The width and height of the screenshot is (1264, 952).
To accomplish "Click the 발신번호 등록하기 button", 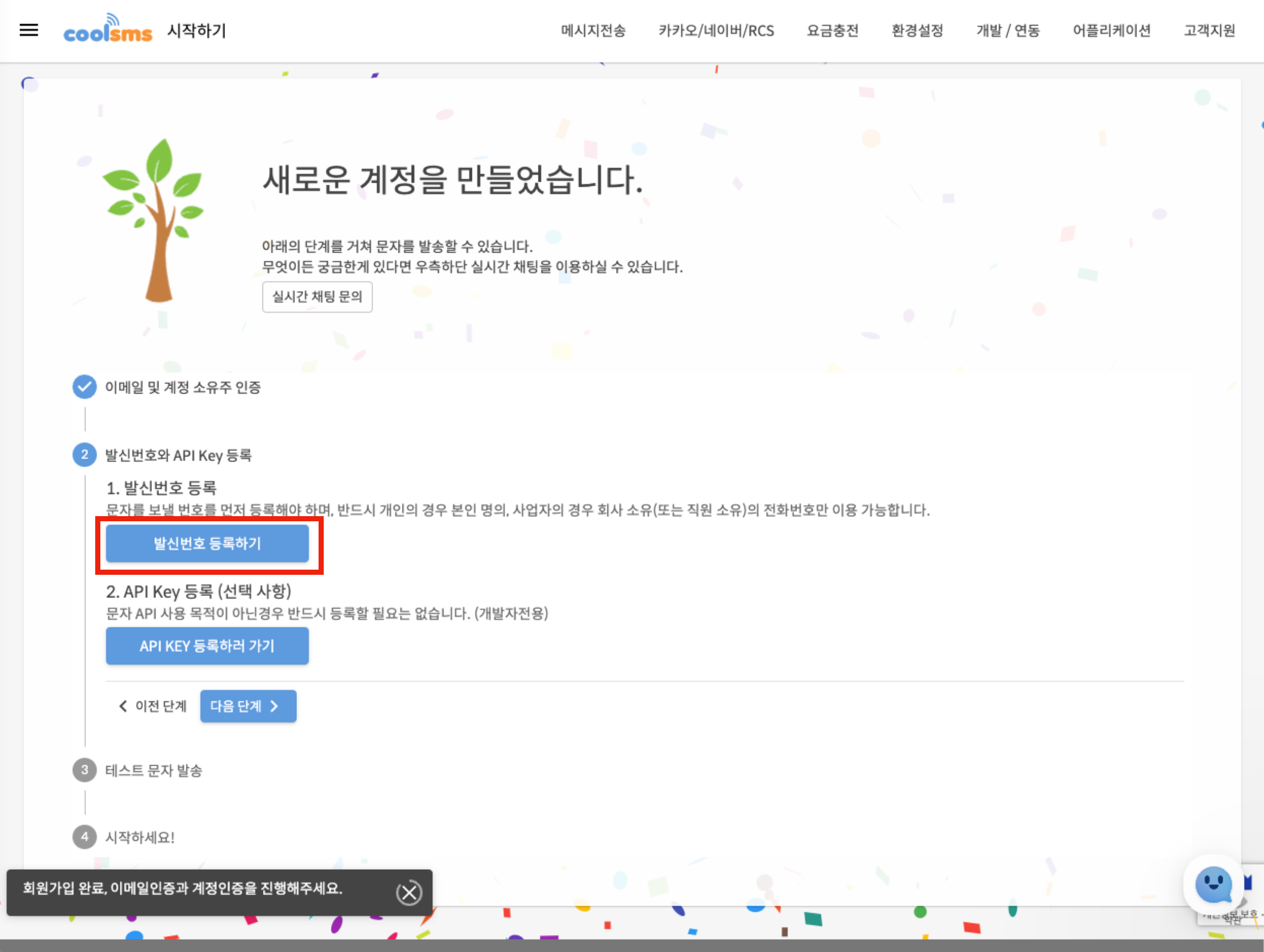I will (207, 543).
